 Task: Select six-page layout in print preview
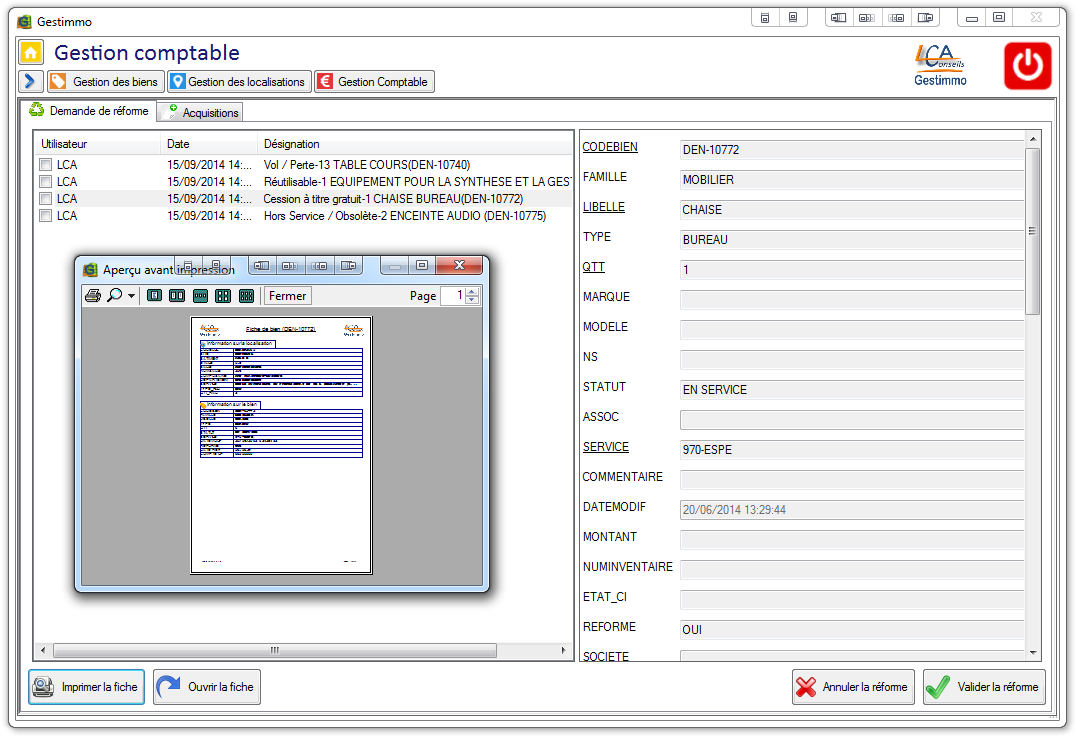pyautogui.click(x=246, y=296)
